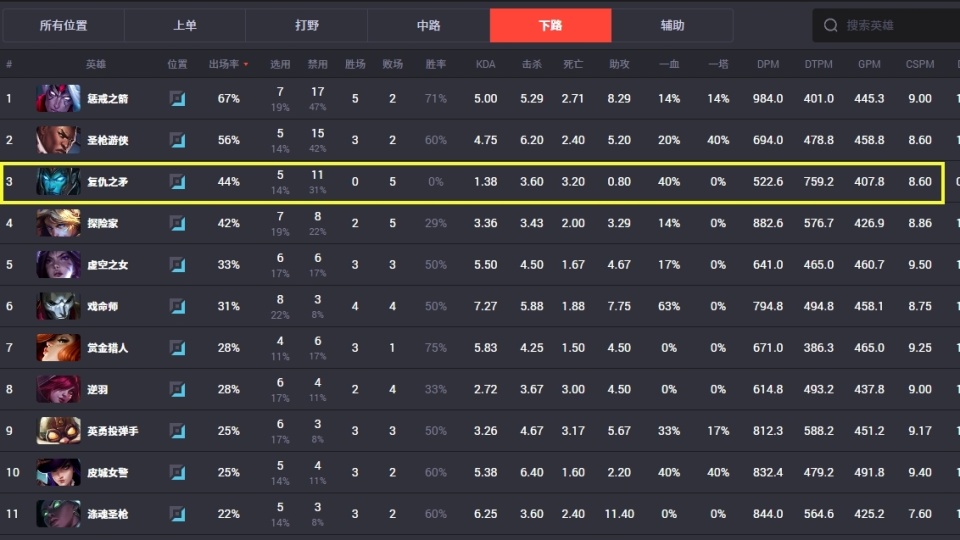Click 冰魂圣枪 champion portrait icon
Screen dimensions: 960x540
click(58, 514)
